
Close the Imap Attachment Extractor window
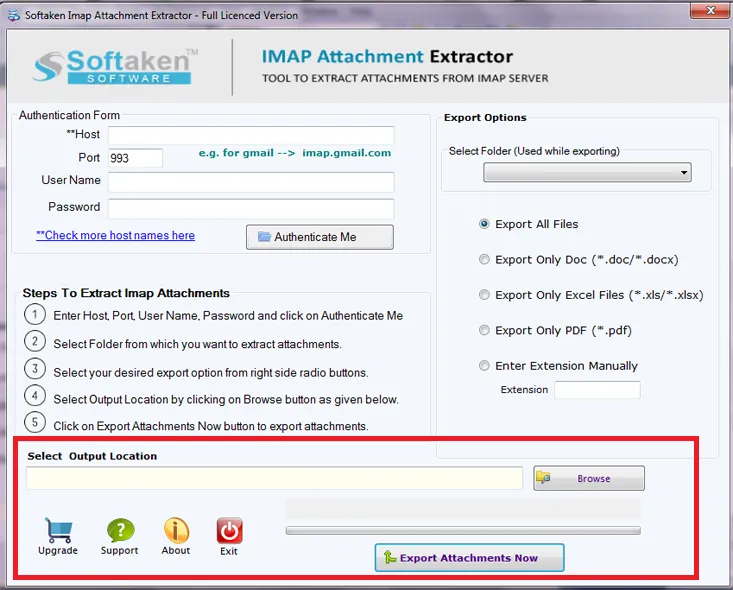coord(710,10)
